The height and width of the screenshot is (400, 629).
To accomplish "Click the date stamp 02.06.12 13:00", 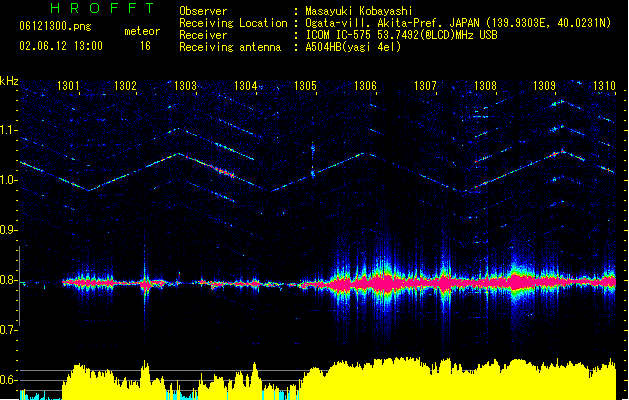I will coord(61,46).
